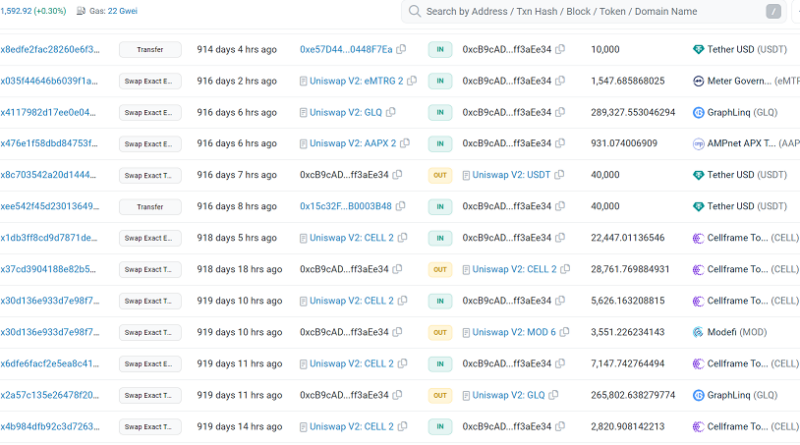Copy the Uniswap V2: AAPX 2 address
800x445 pixels.
(x=404, y=144)
